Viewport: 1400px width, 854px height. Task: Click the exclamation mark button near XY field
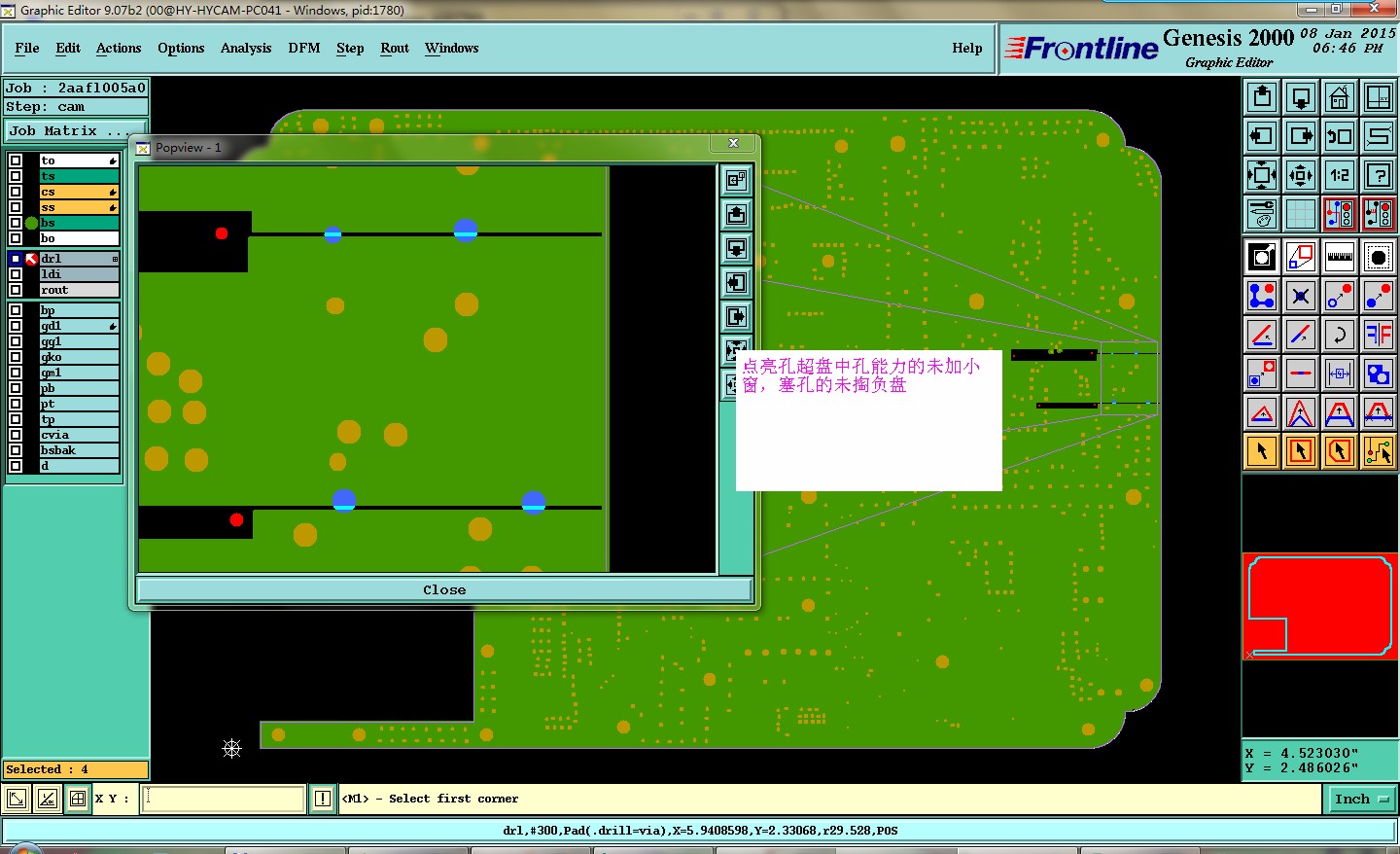[323, 799]
